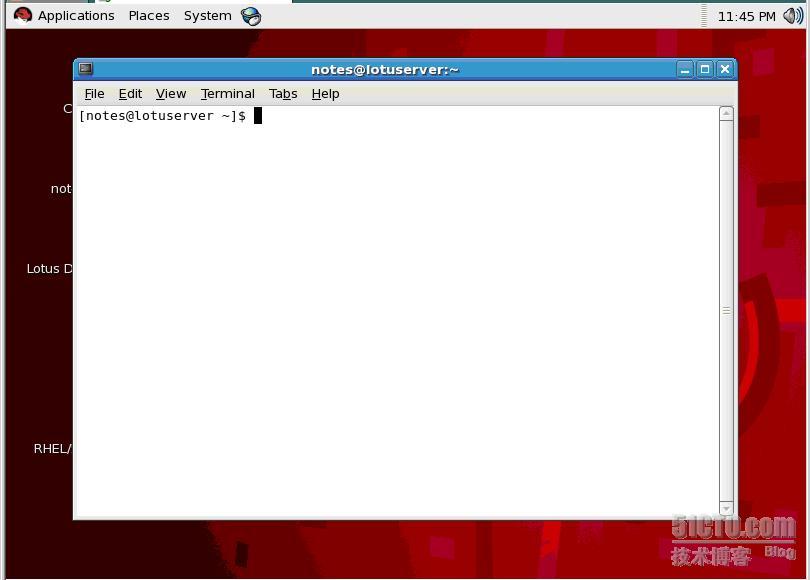The height and width of the screenshot is (580, 810).
Task: Open the Terminal menu
Action: click(228, 94)
